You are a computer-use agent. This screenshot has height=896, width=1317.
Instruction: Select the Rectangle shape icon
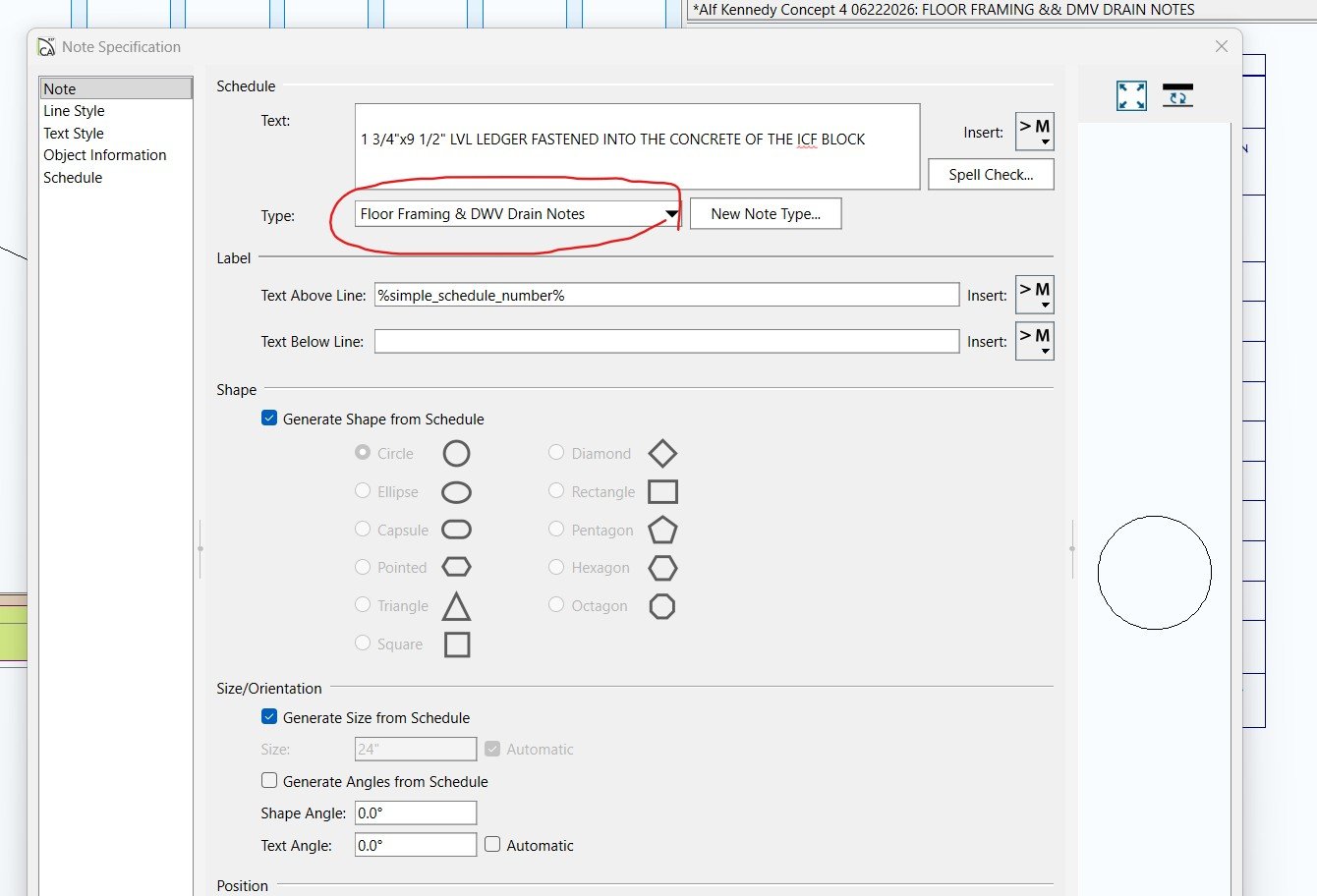click(662, 491)
